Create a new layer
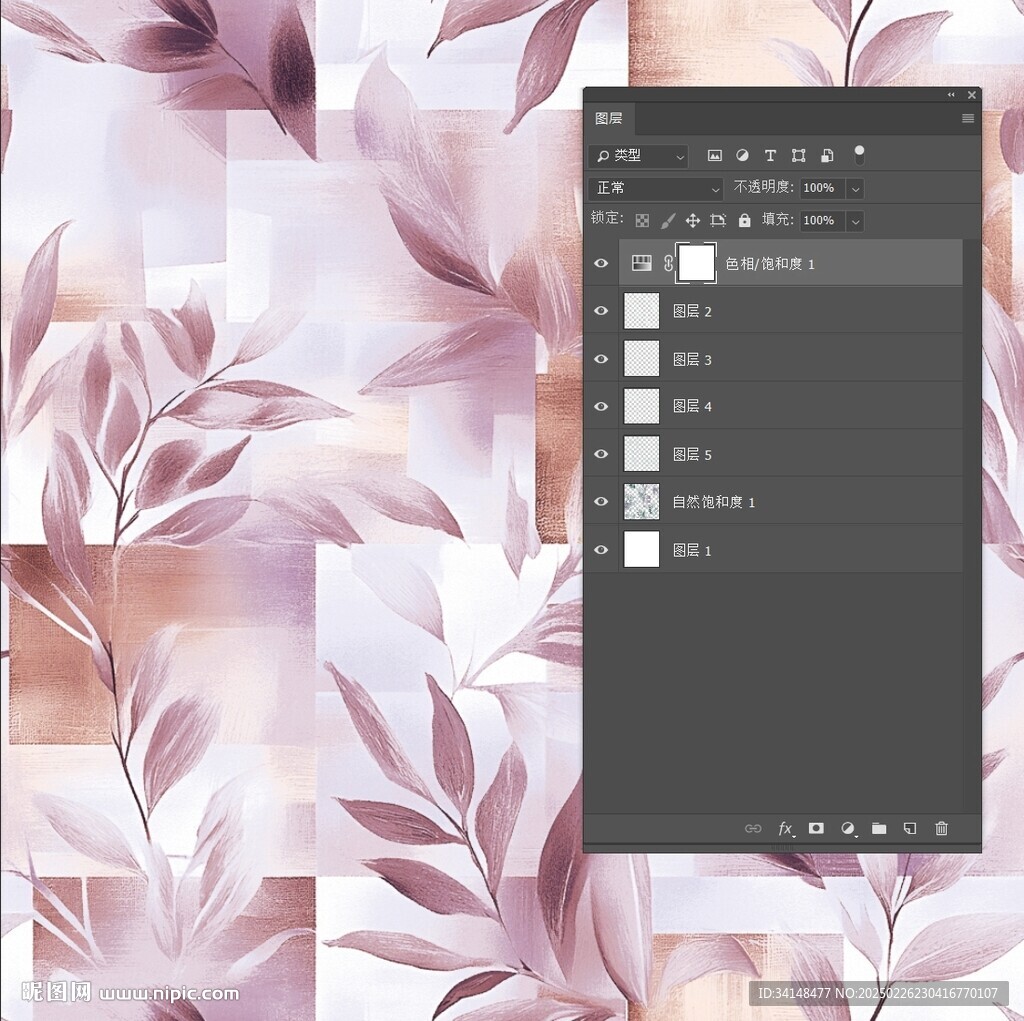The width and height of the screenshot is (1024, 1021). (910, 828)
